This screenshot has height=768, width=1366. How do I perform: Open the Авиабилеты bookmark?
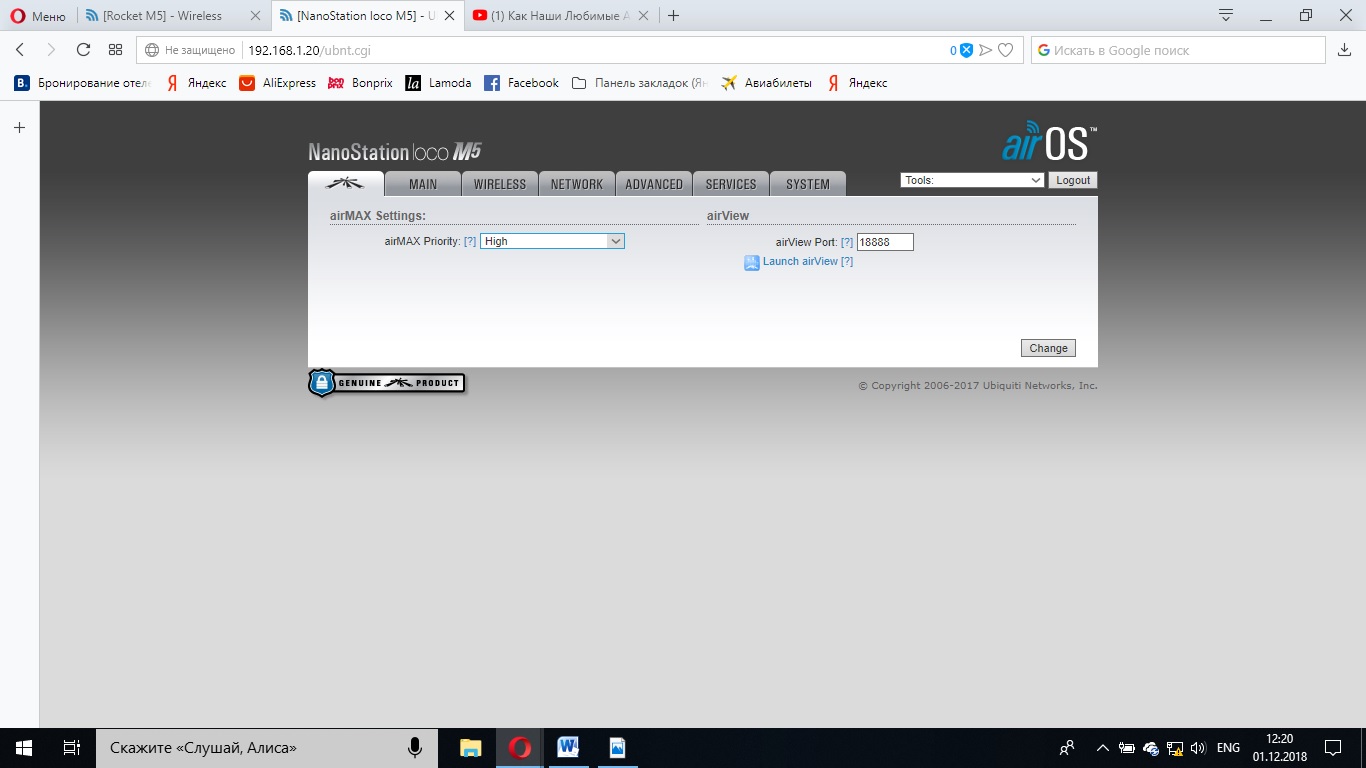tap(766, 83)
